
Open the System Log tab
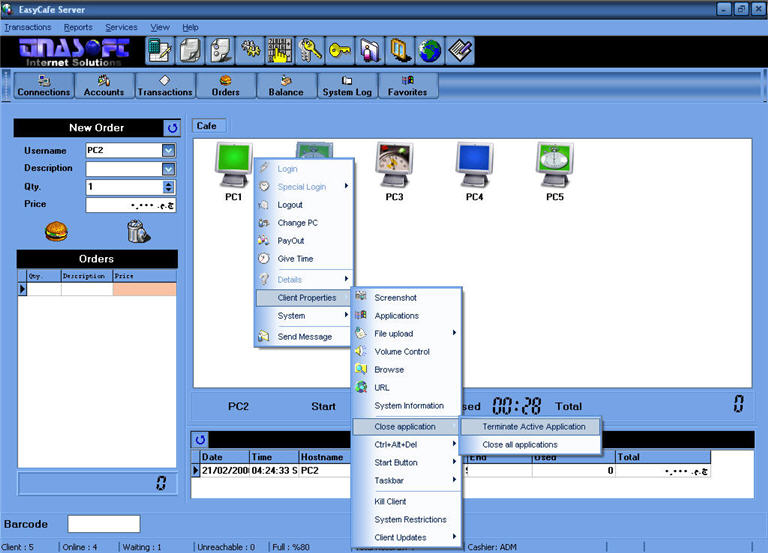click(x=347, y=86)
